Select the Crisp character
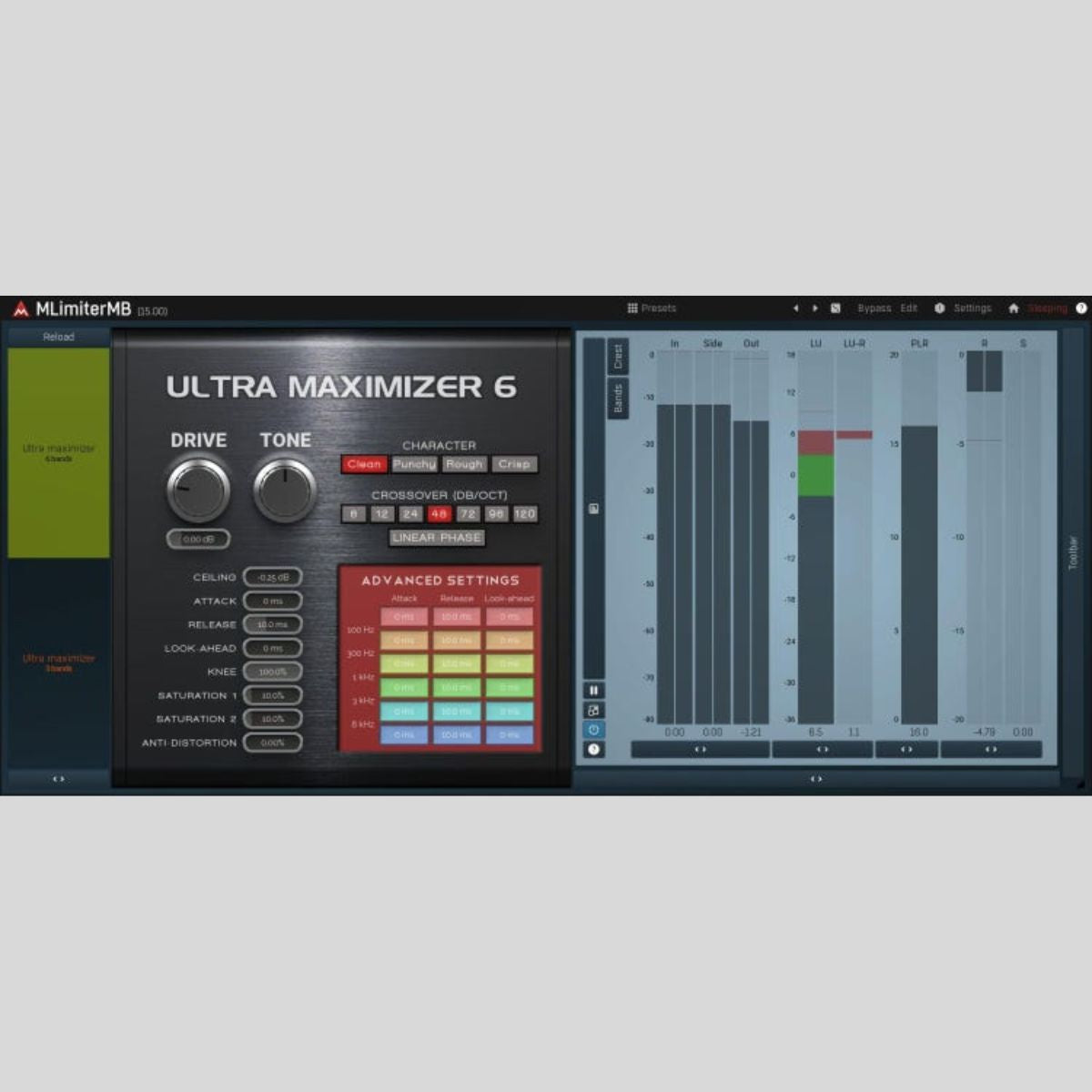 pos(514,464)
